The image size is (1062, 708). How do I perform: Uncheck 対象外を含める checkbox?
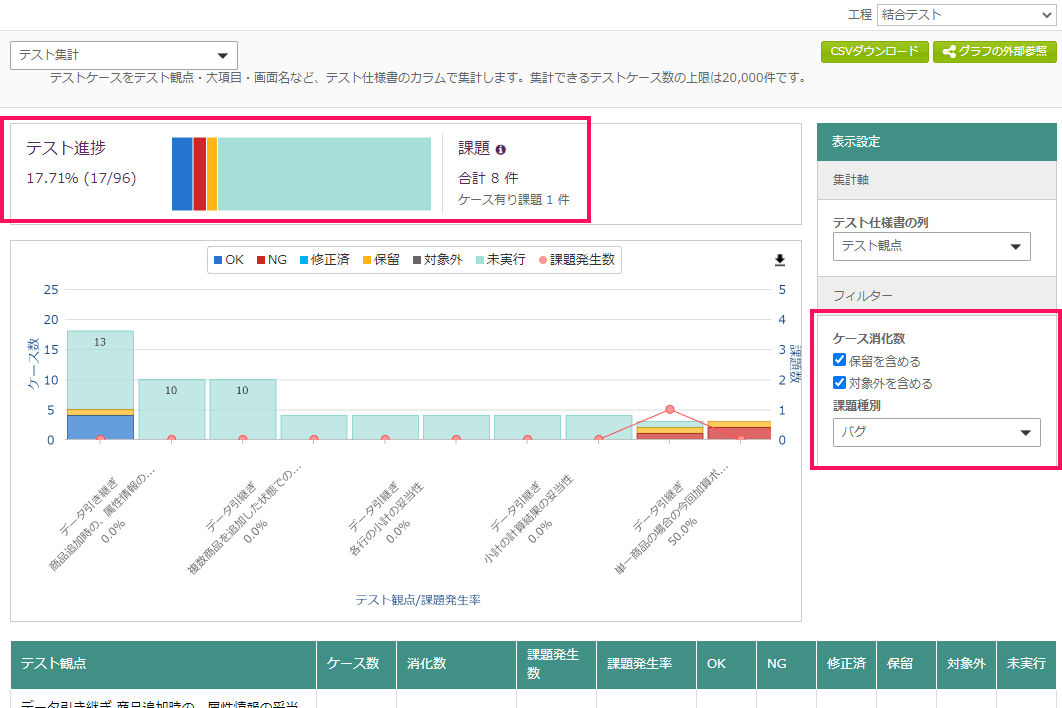pyautogui.click(x=839, y=382)
